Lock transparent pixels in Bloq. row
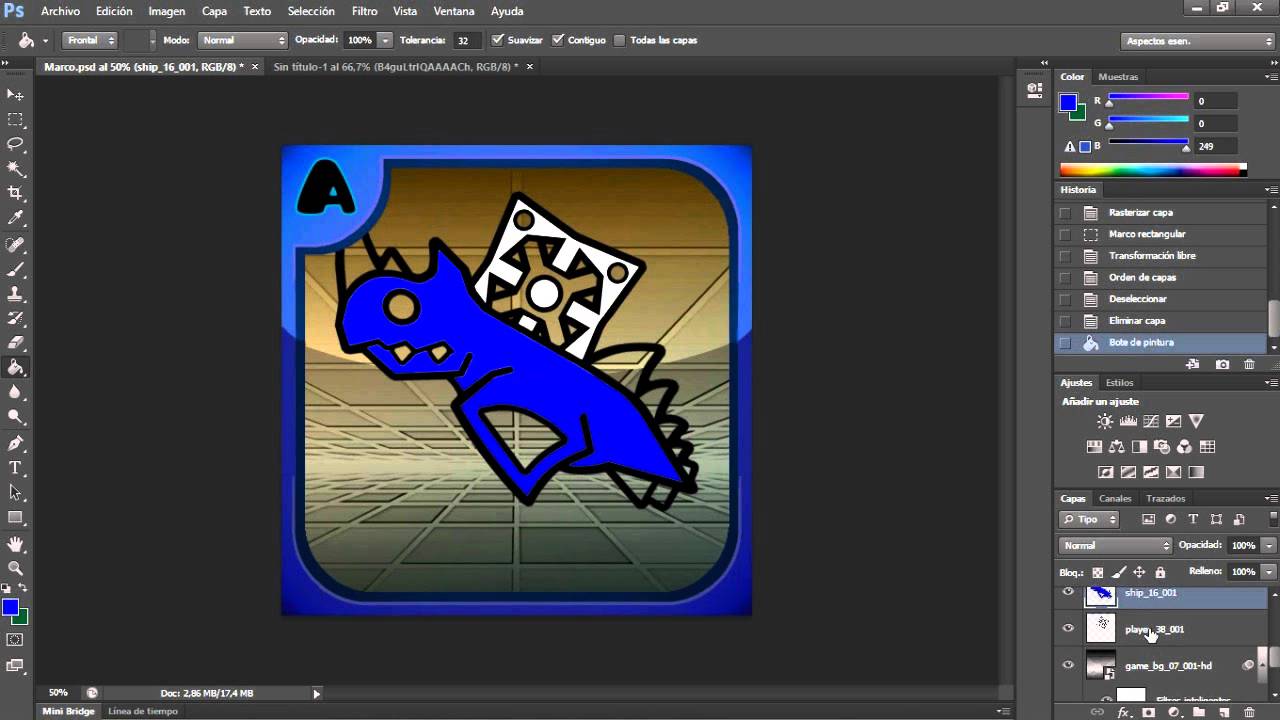Image resolution: width=1280 pixels, height=720 pixels. [1098, 572]
